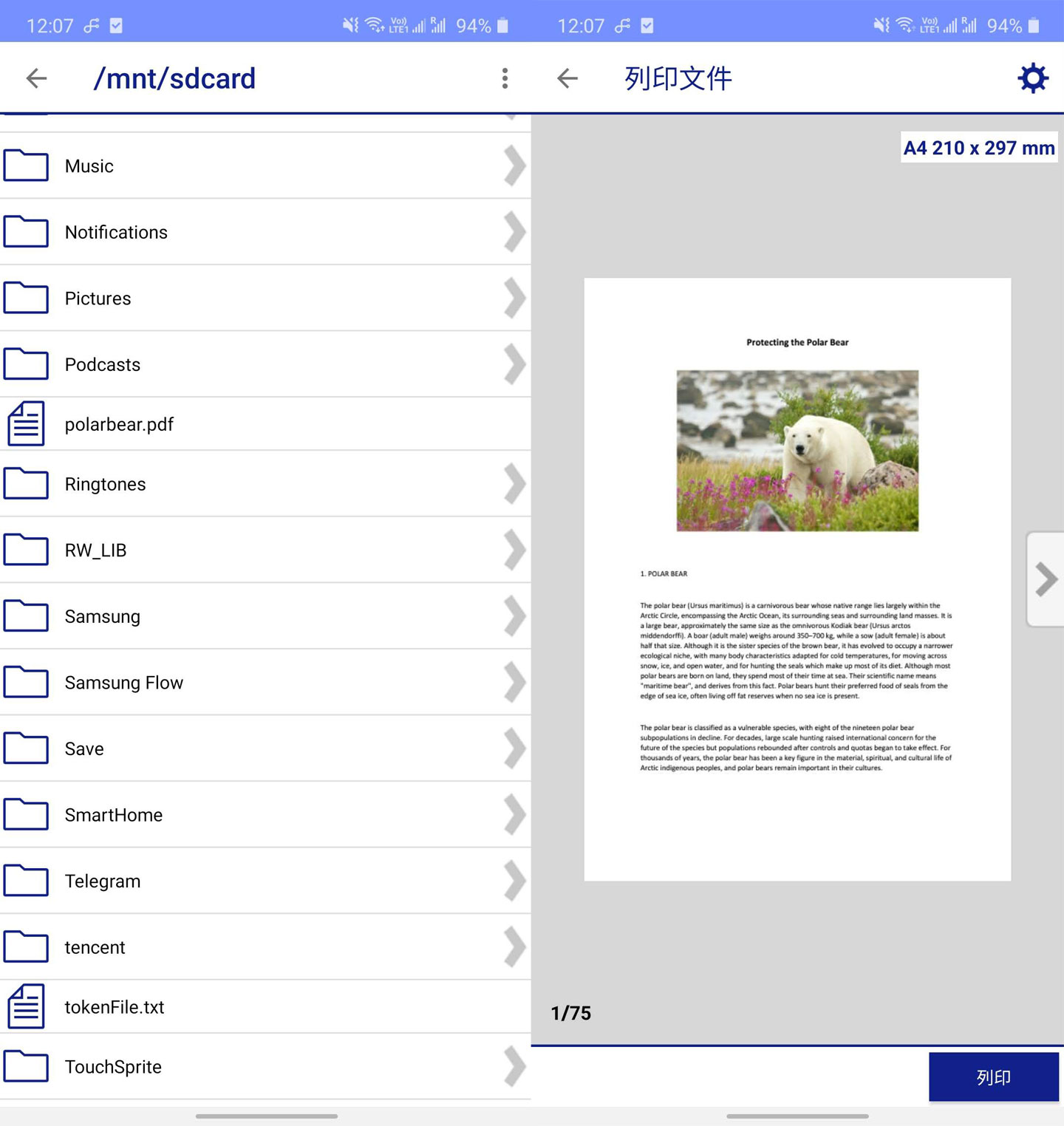Open the RW_LIB folder name
The width and height of the screenshot is (1064, 1126).
(x=95, y=550)
